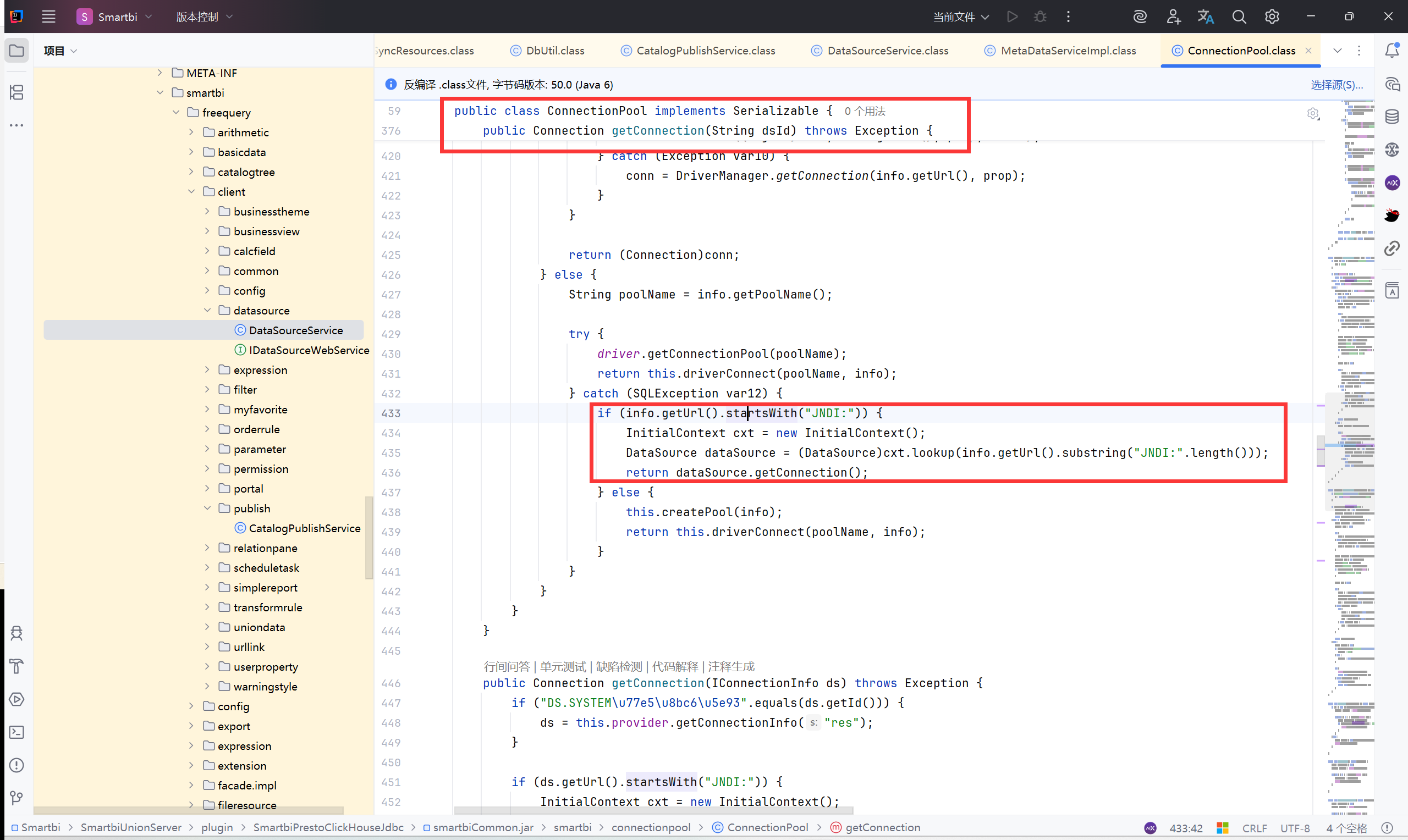Open the Notifications bell icon
Image resolution: width=1408 pixels, height=840 pixels.
pos(1391,51)
